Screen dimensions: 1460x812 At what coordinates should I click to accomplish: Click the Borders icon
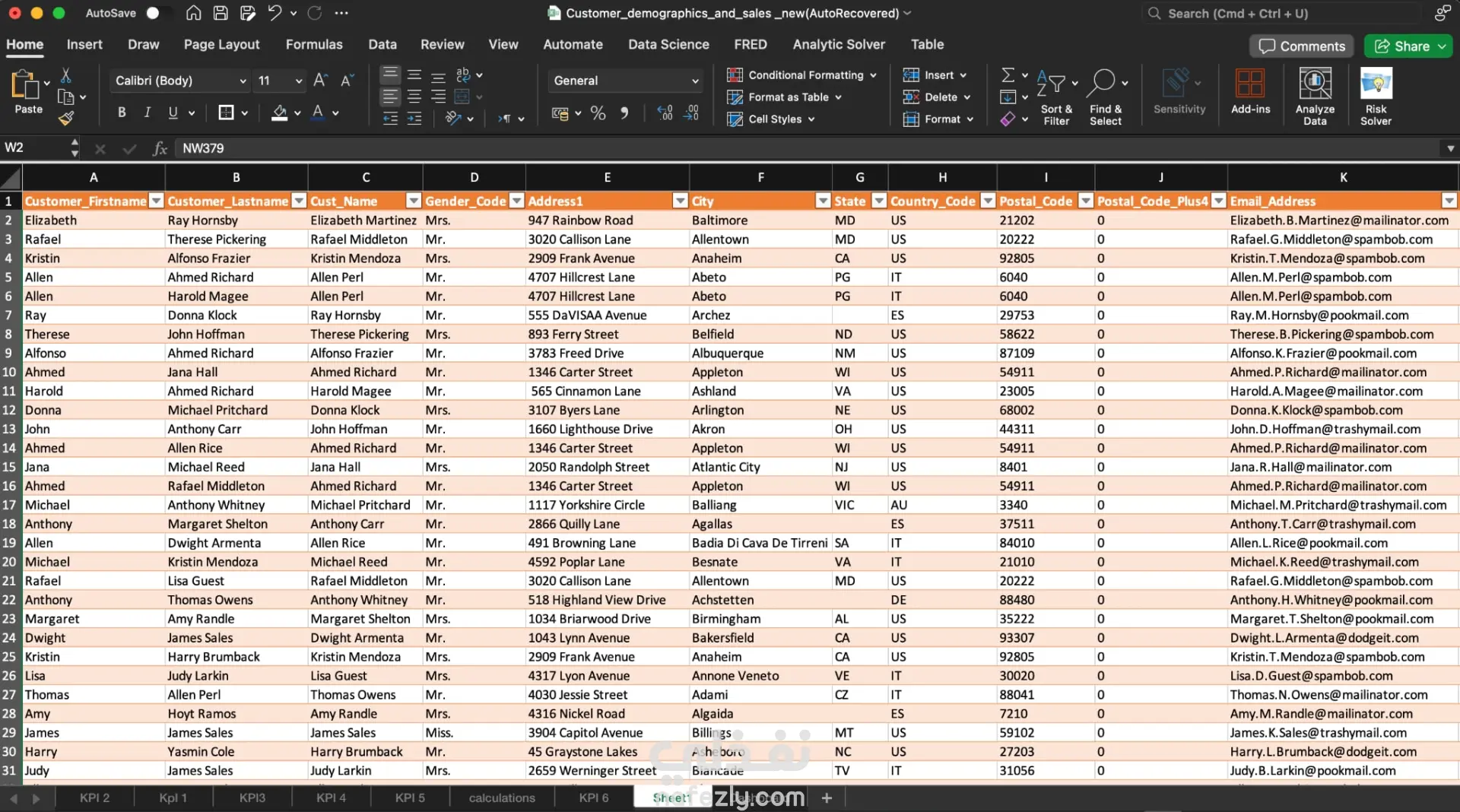tap(226, 113)
